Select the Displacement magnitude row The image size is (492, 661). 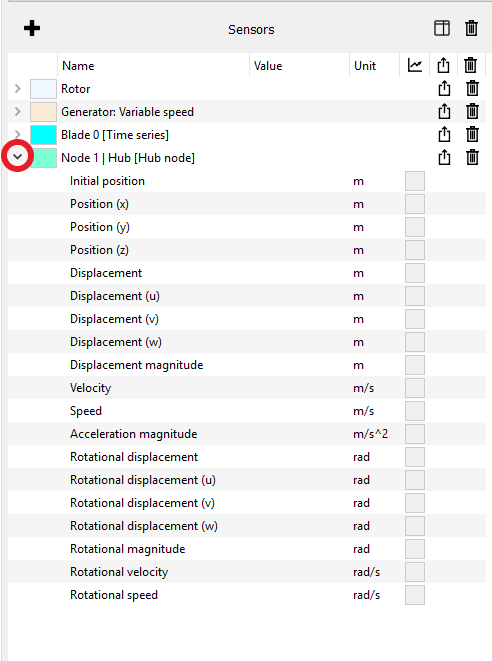pyautogui.click(x=247, y=365)
